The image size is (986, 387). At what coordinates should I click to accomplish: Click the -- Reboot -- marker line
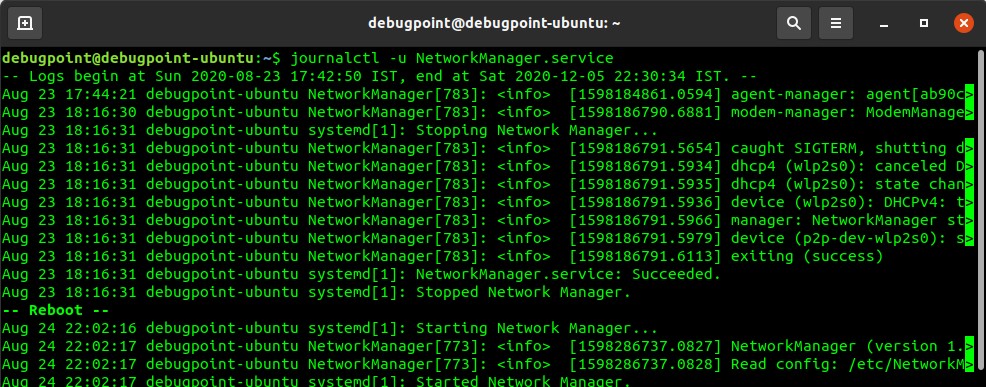pos(55,310)
